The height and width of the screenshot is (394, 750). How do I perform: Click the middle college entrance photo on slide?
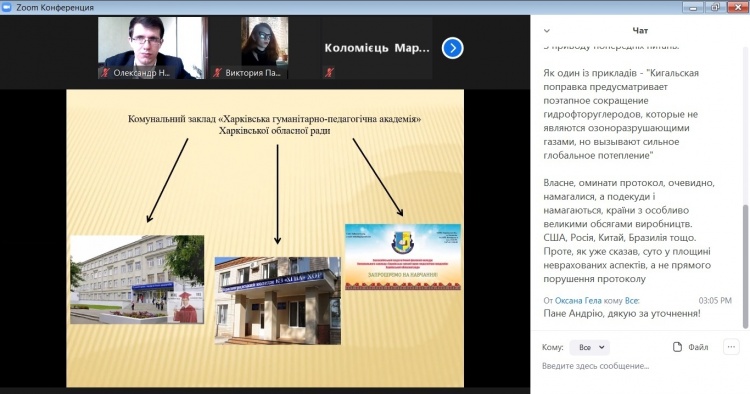[x=278, y=301]
